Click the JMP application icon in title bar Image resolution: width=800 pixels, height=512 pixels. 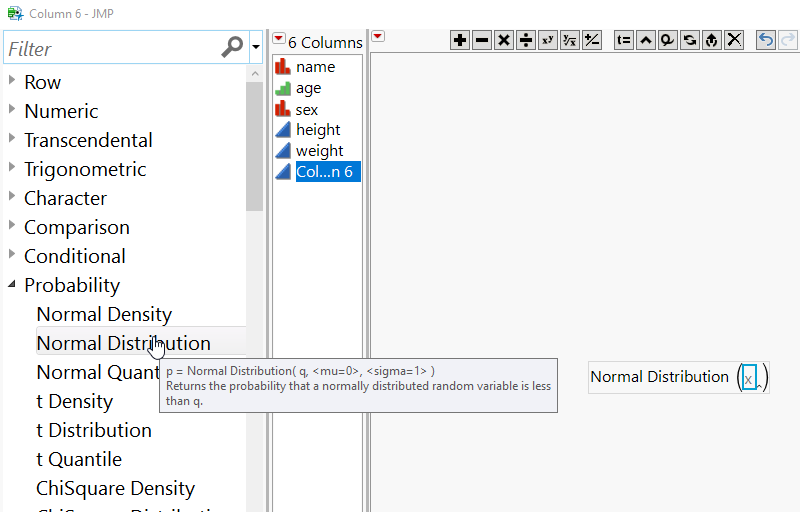[x=15, y=13]
